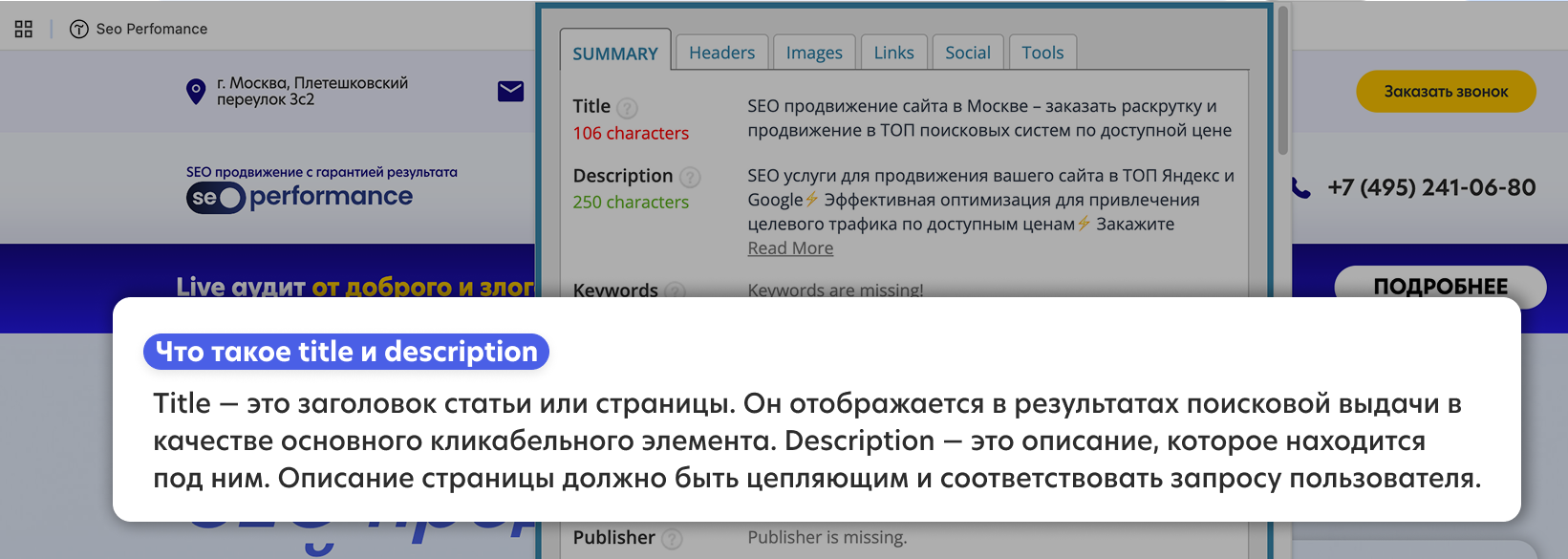The image size is (1568, 559).
Task: Go to the Links tab
Action: tap(893, 53)
